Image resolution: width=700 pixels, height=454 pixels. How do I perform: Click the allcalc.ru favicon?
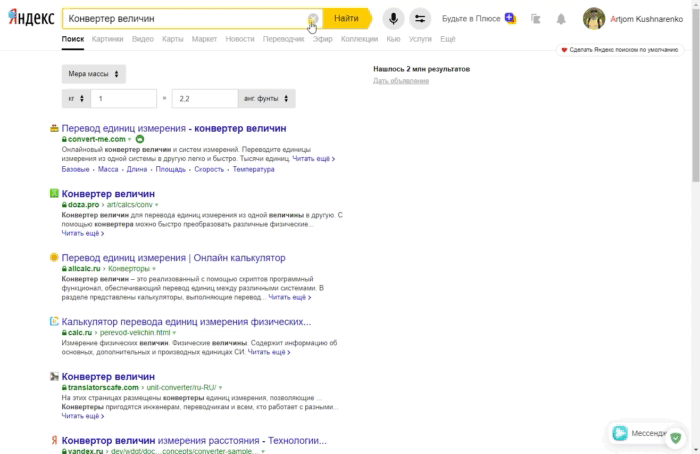coord(54,257)
